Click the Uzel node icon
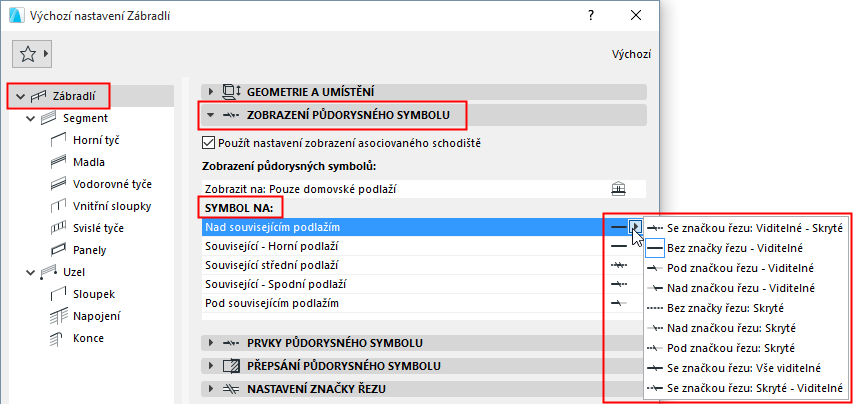Viewport: 853px width, 404px height. 49,272
